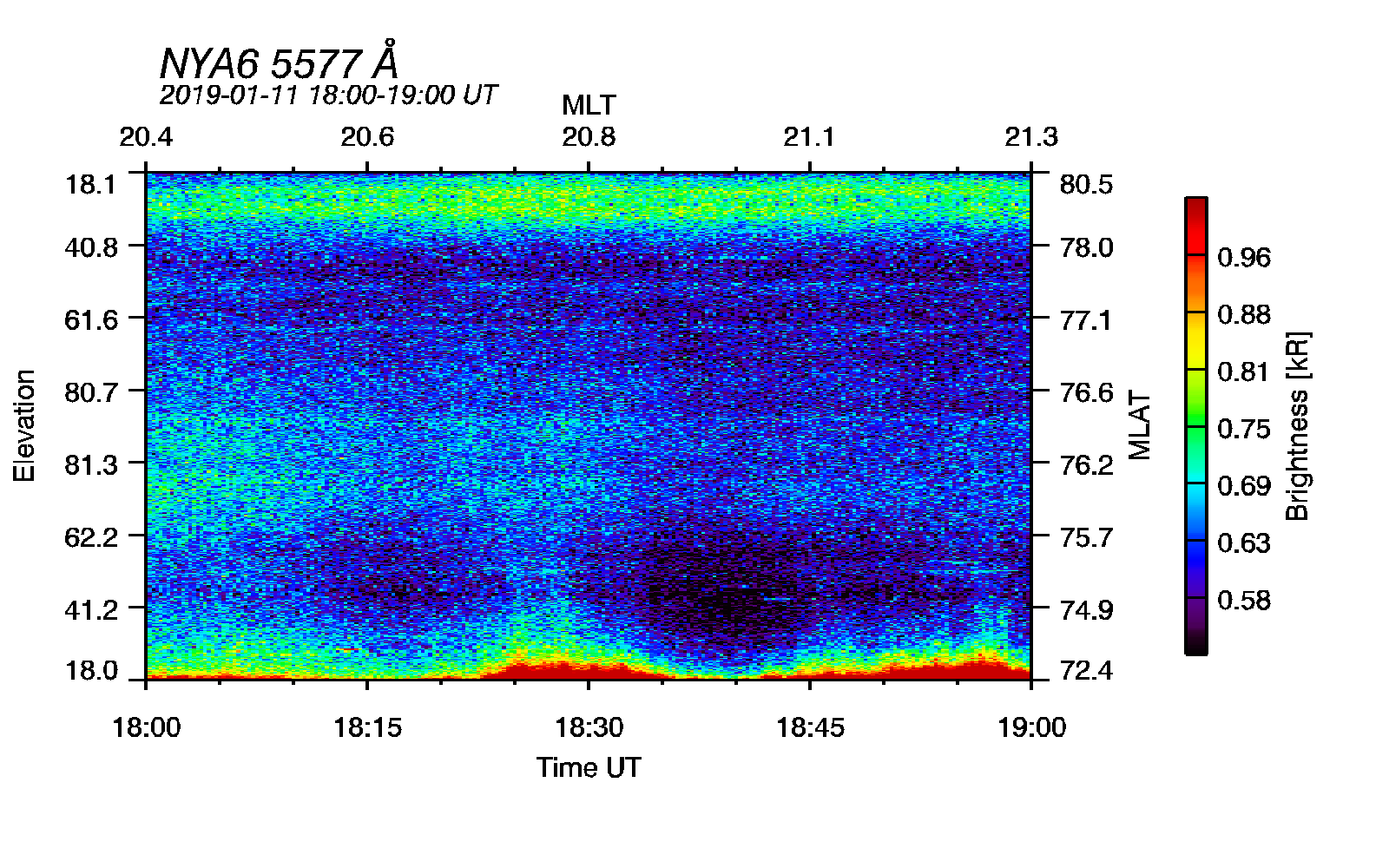
Task: Click the 18:30 time axis label
Action: coord(589,727)
